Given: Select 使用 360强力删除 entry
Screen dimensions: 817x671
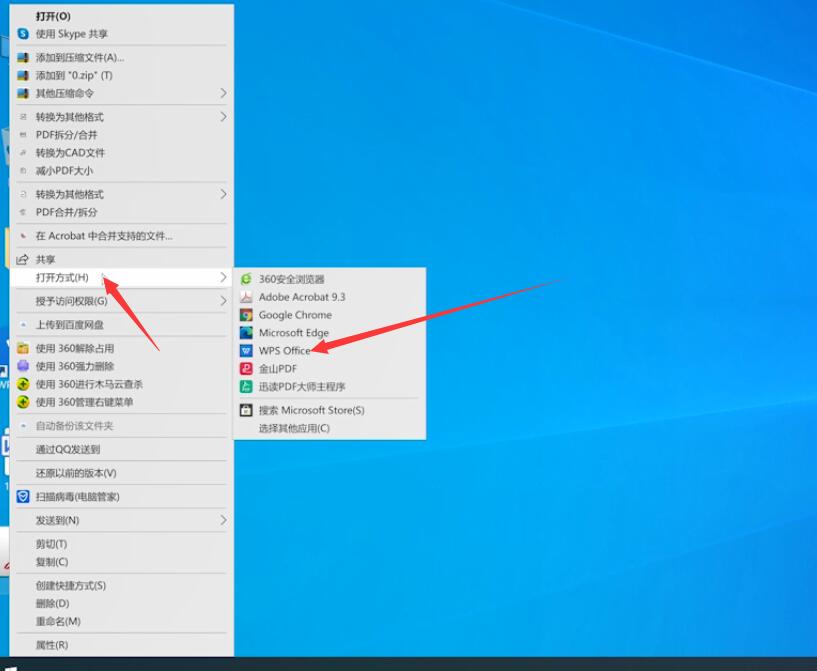Looking at the screenshot, I should [x=121, y=366].
